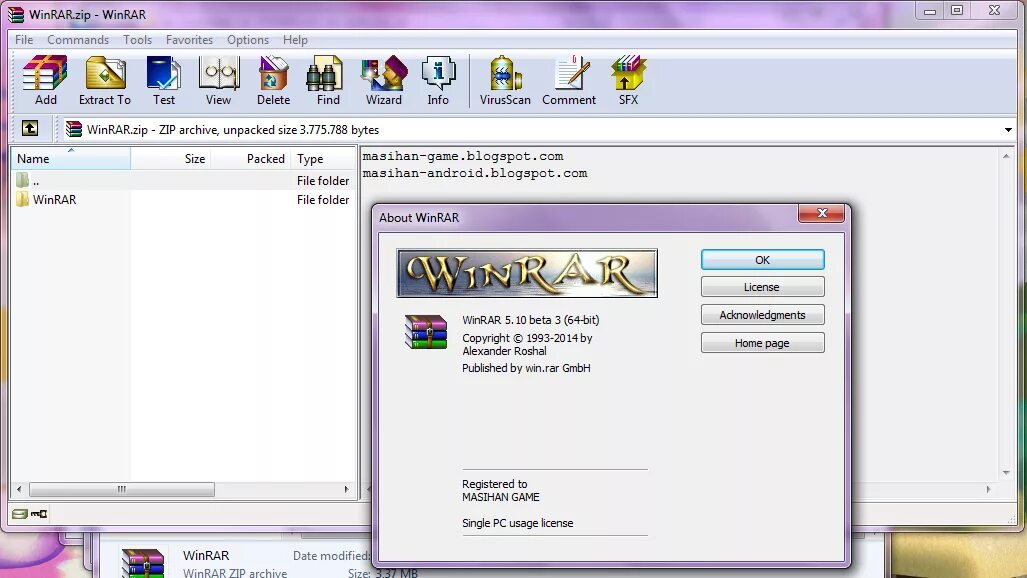
Task: Open the Find files tool
Action: coord(325,80)
